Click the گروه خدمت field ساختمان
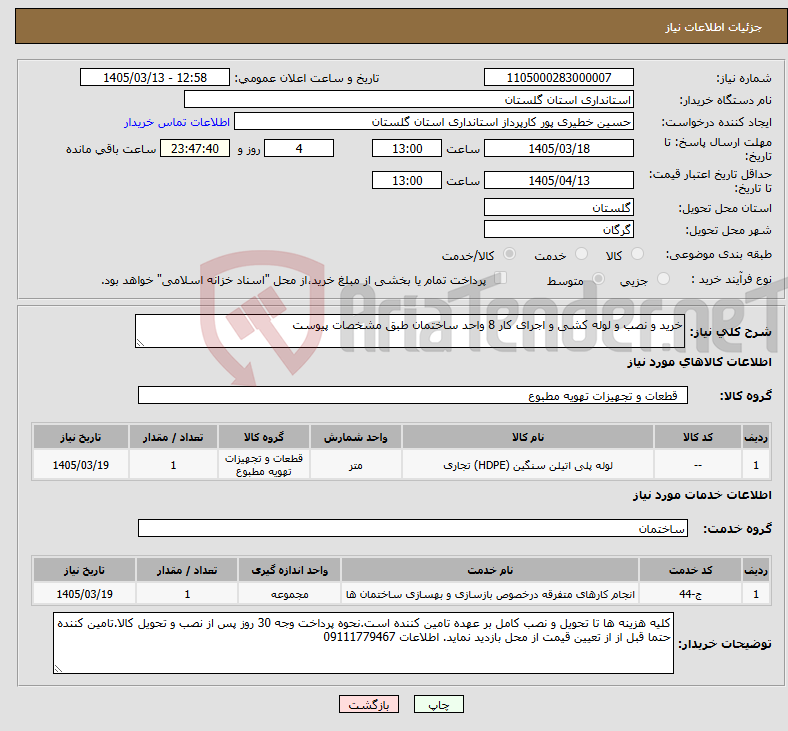This screenshot has height=731, width=788. tap(413, 529)
